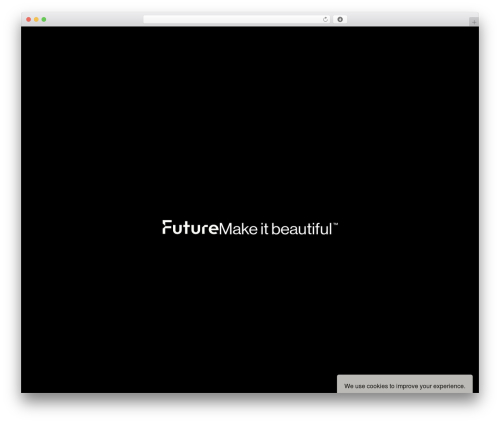
Task: Click the download button beside the address bar
Action: pyautogui.click(x=340, y=19)
